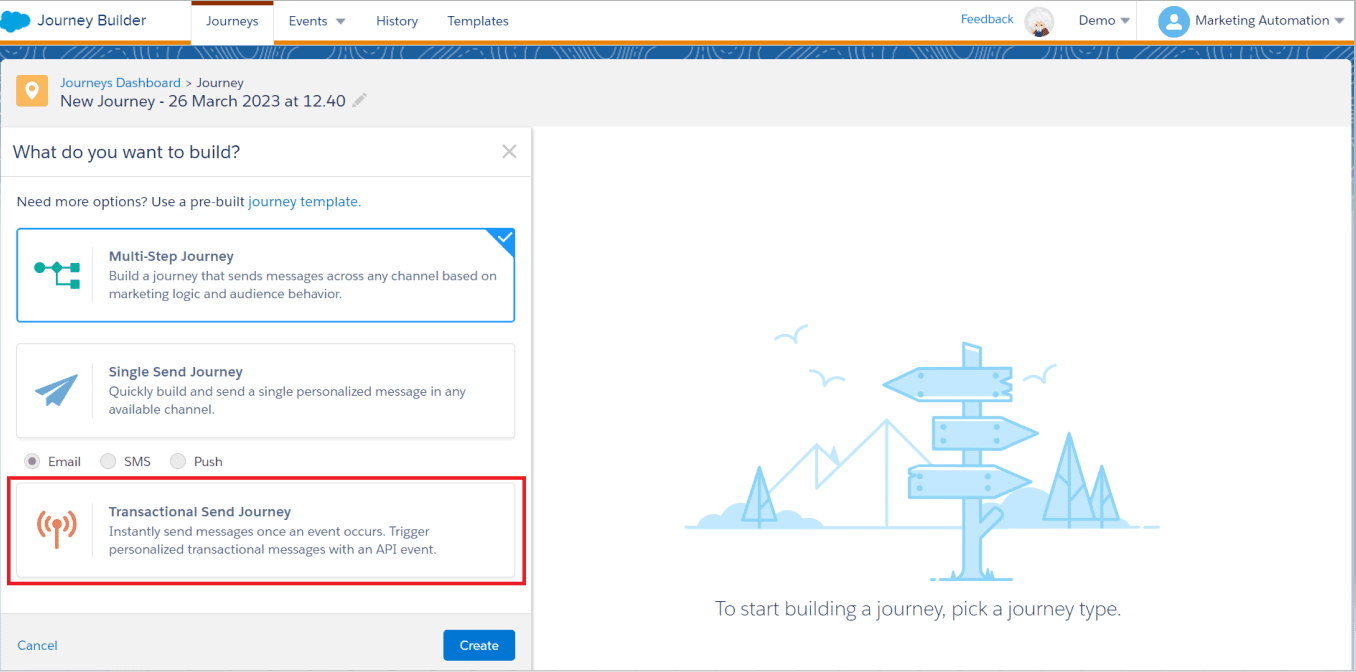Click the orange journey location pin icon
This screenshot has width=1356, height=672.
(32, 91)
